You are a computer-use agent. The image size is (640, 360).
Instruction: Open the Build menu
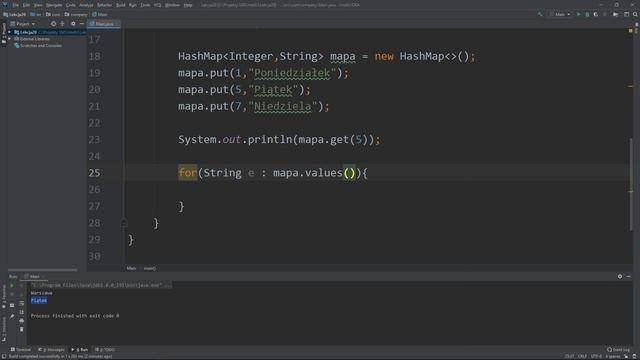121,5
